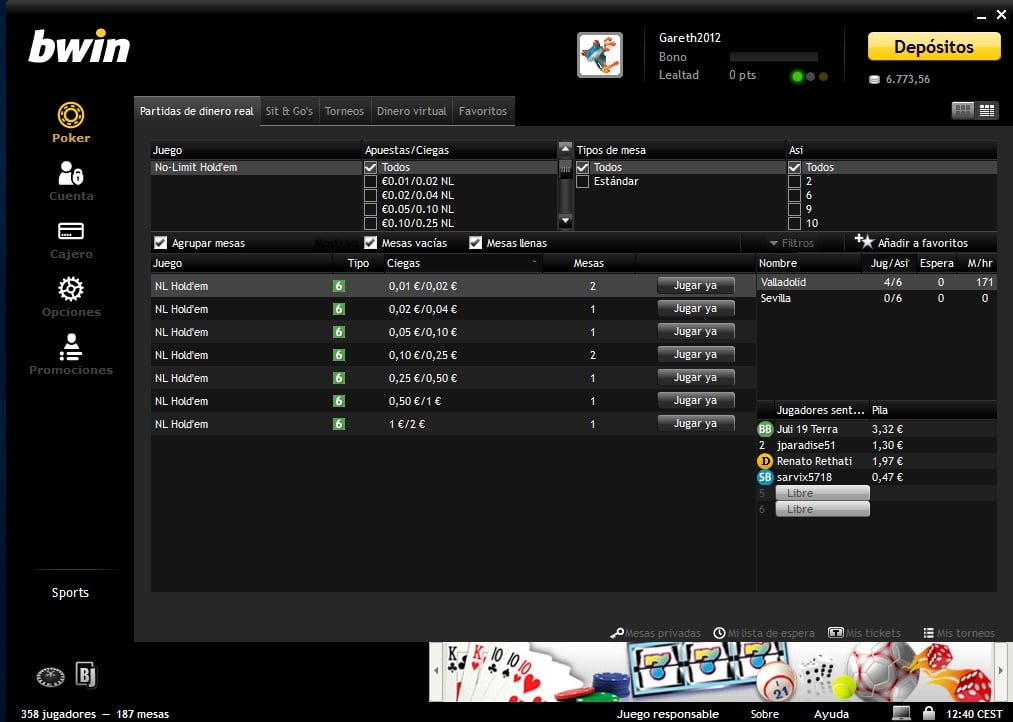Click the yellow Depósitos button

[x=934, y=46]
